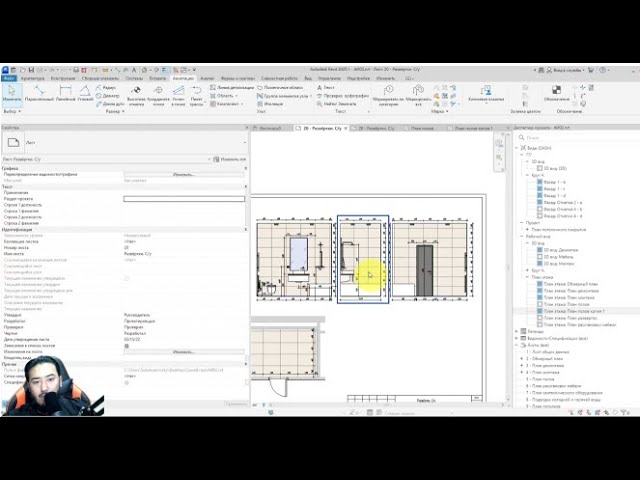Collapse the План этажа group
Viewport: 640px width, 480px height.
(x=527, y=277)
